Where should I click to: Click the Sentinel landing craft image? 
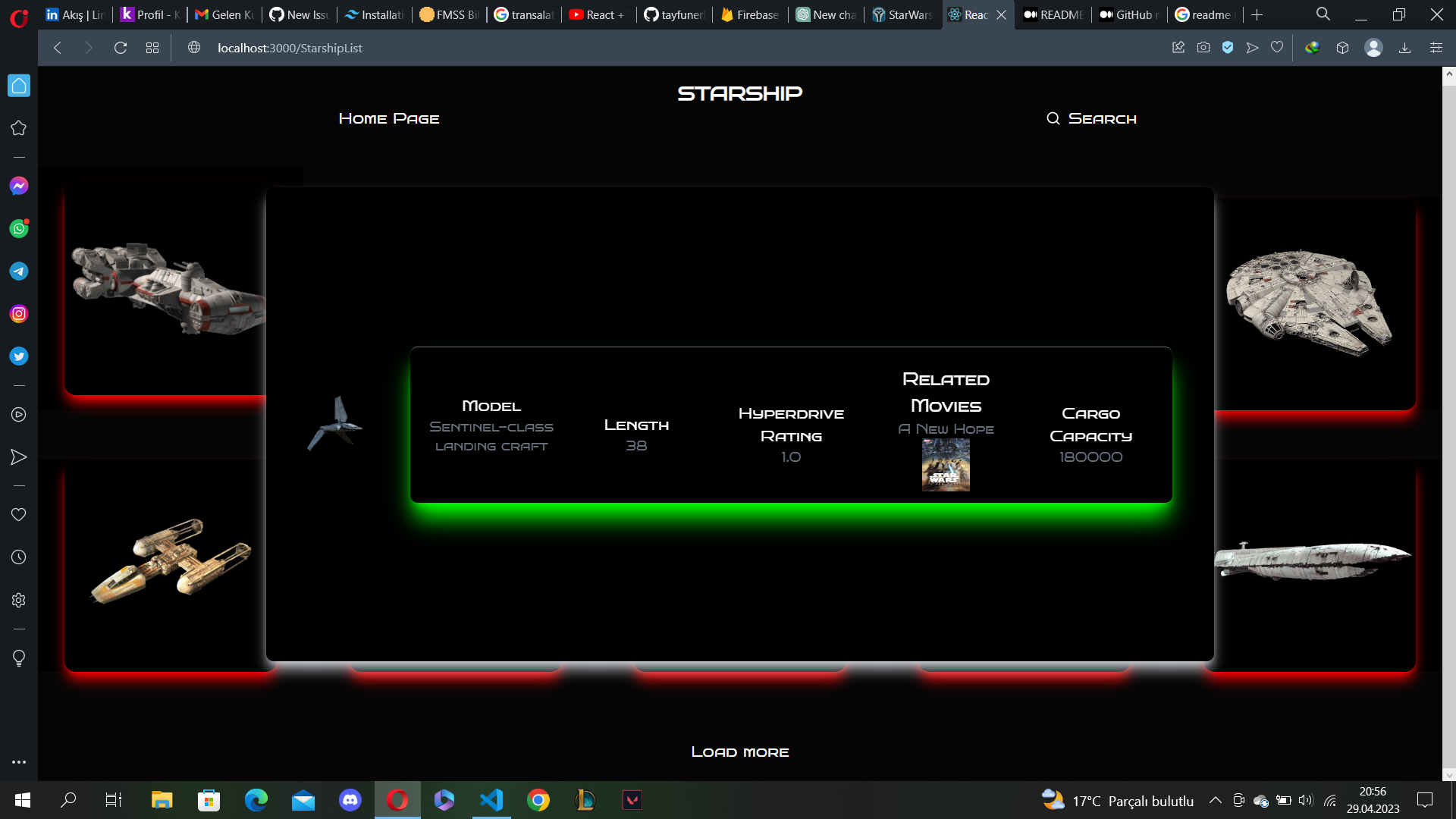[335, 423]
